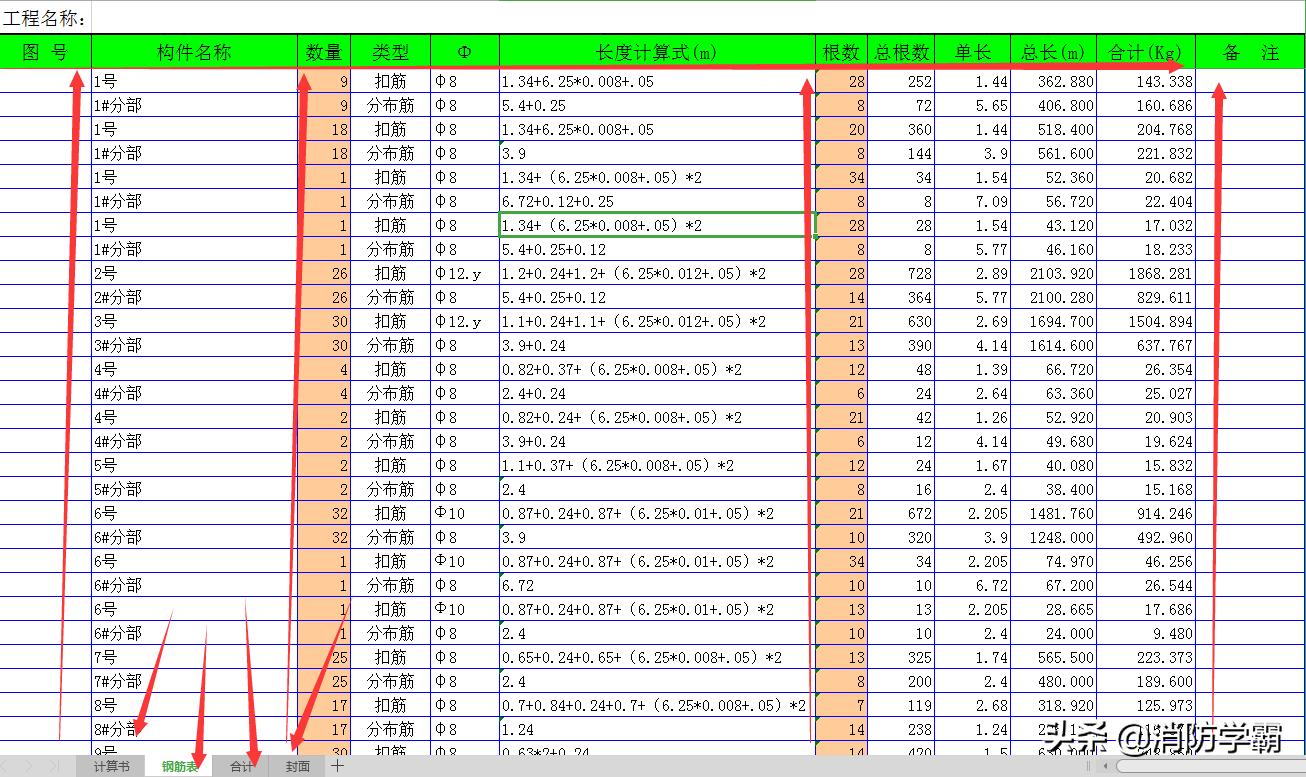Viewport: 1306px width, 777px height.
Task: Select the 长度计算式(m) header
Action: coord(655,51)
